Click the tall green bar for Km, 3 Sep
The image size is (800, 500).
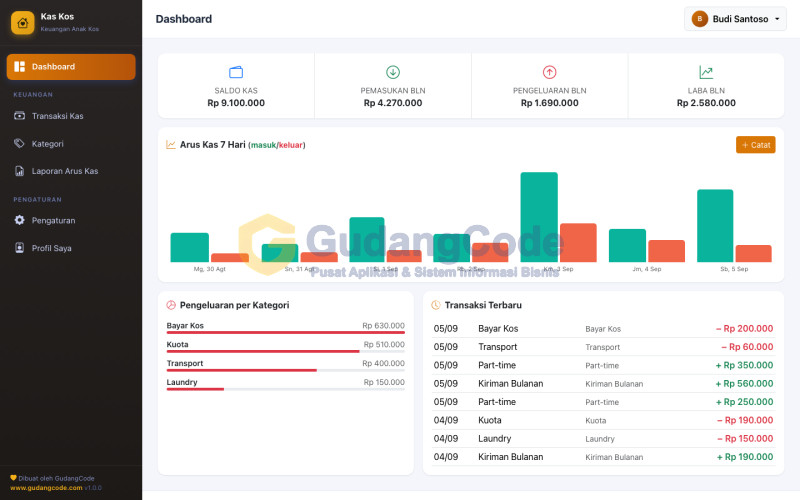point(539,217)
